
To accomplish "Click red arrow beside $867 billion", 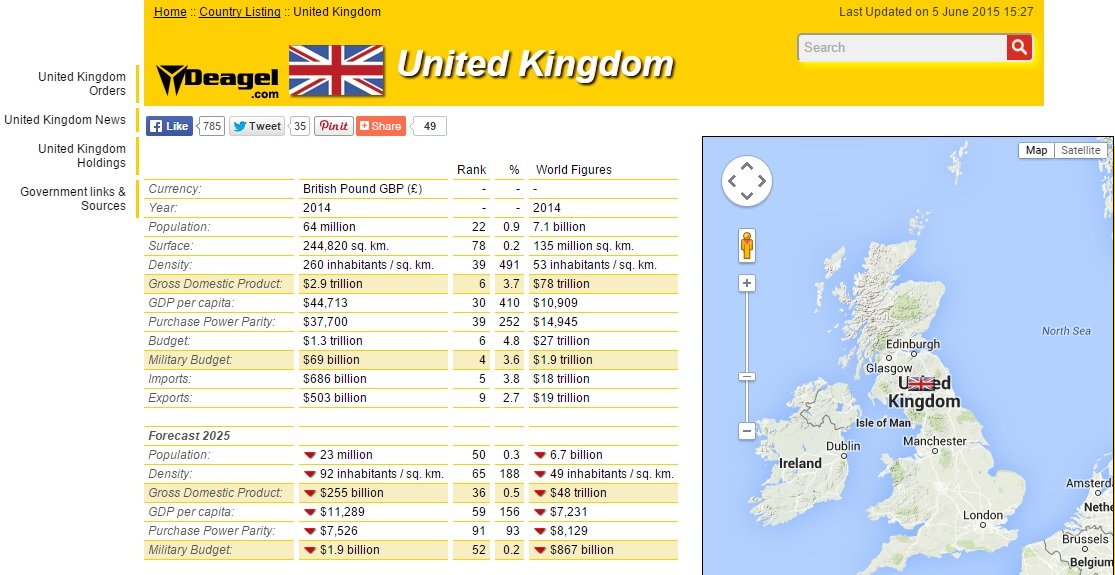I will coord(540,550).
